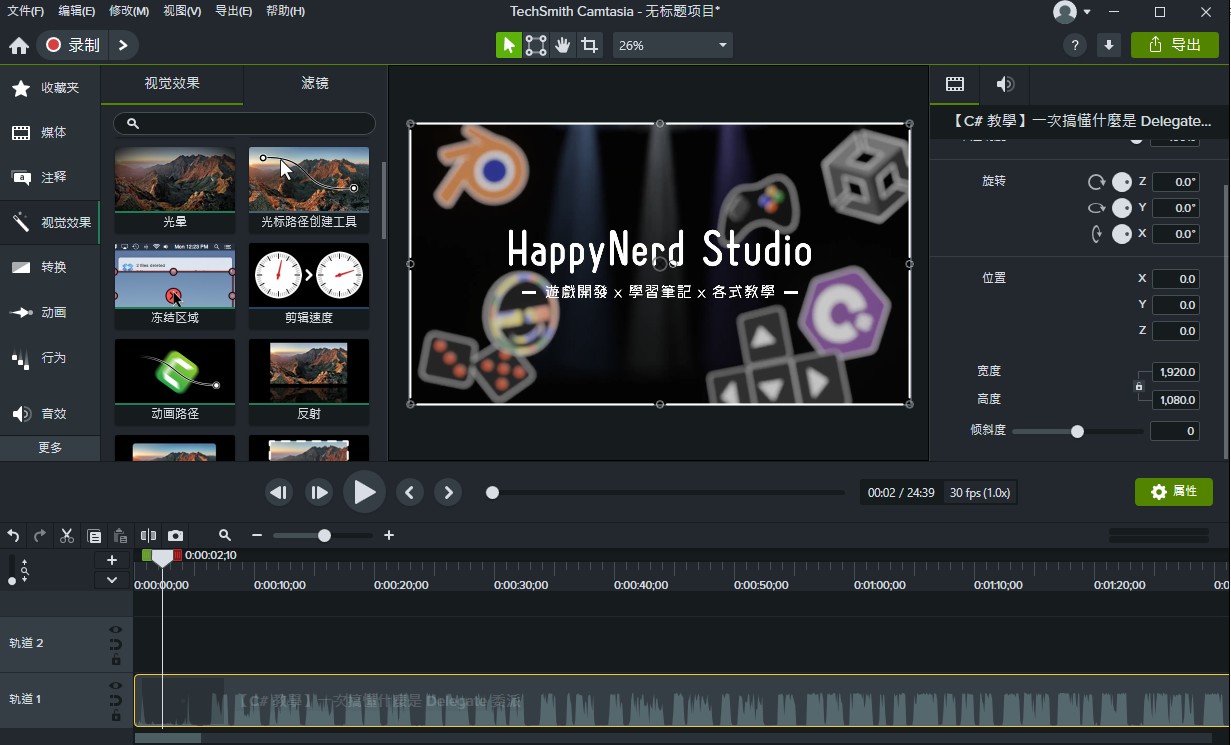This screenshot has height=745, width=1231.
Task: Go to the Home screen icon
Action: click(x=19, y=46)
